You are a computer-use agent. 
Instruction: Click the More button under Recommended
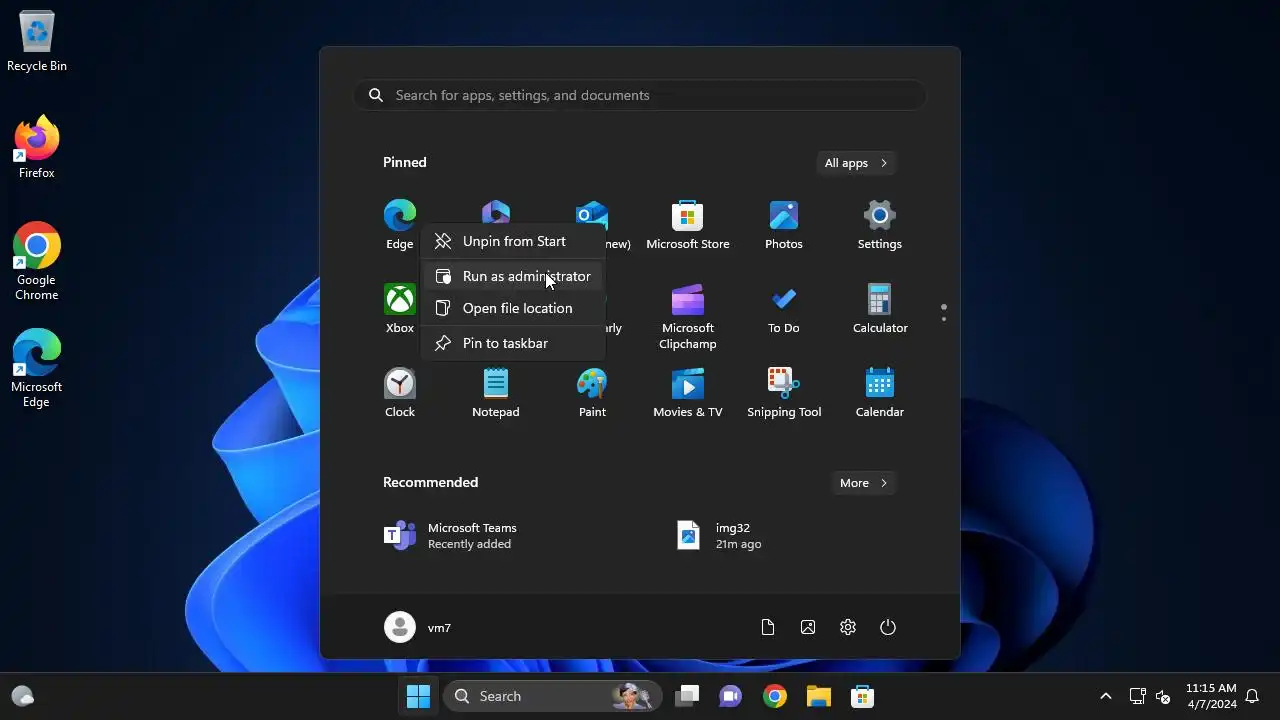(864, 483)
